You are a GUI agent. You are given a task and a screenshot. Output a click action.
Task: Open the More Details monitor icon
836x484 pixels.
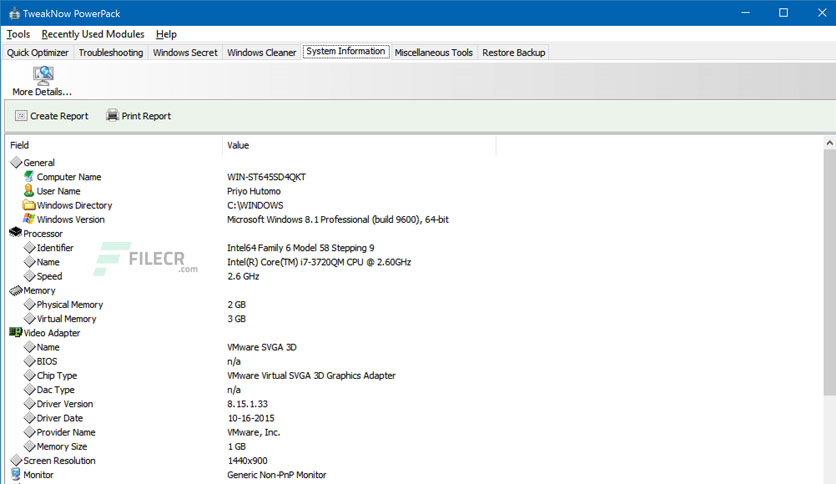(43, 75)
